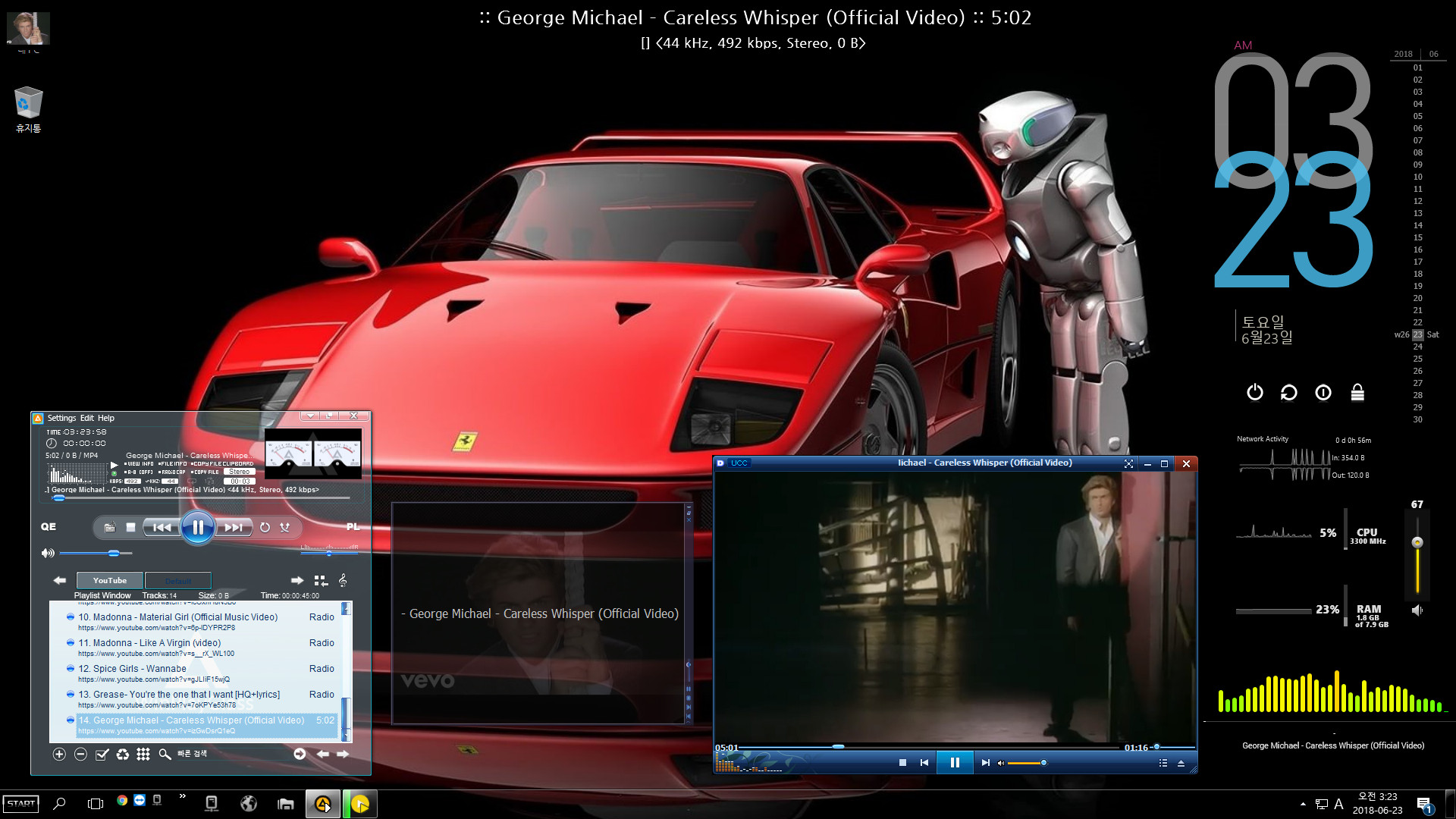The height and width of the screenshot is (819, 1456).
Task: Go to next video in UCC player
Action: (x=985, y=763)
